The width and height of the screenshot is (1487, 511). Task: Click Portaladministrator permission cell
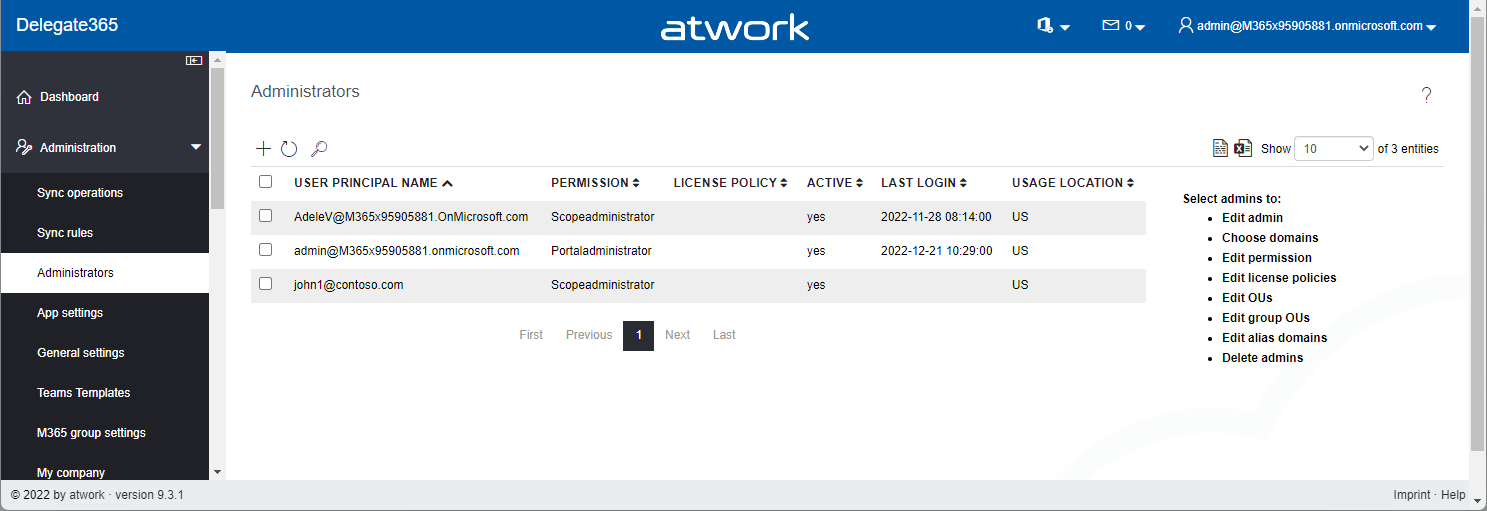coord(601,251)
